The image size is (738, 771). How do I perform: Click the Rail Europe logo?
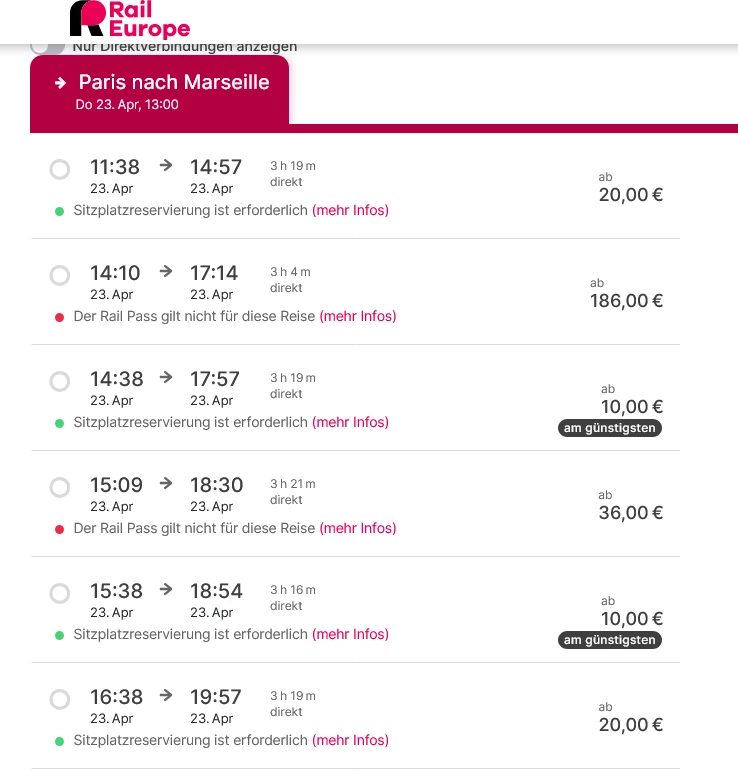(x=129, y=20)
